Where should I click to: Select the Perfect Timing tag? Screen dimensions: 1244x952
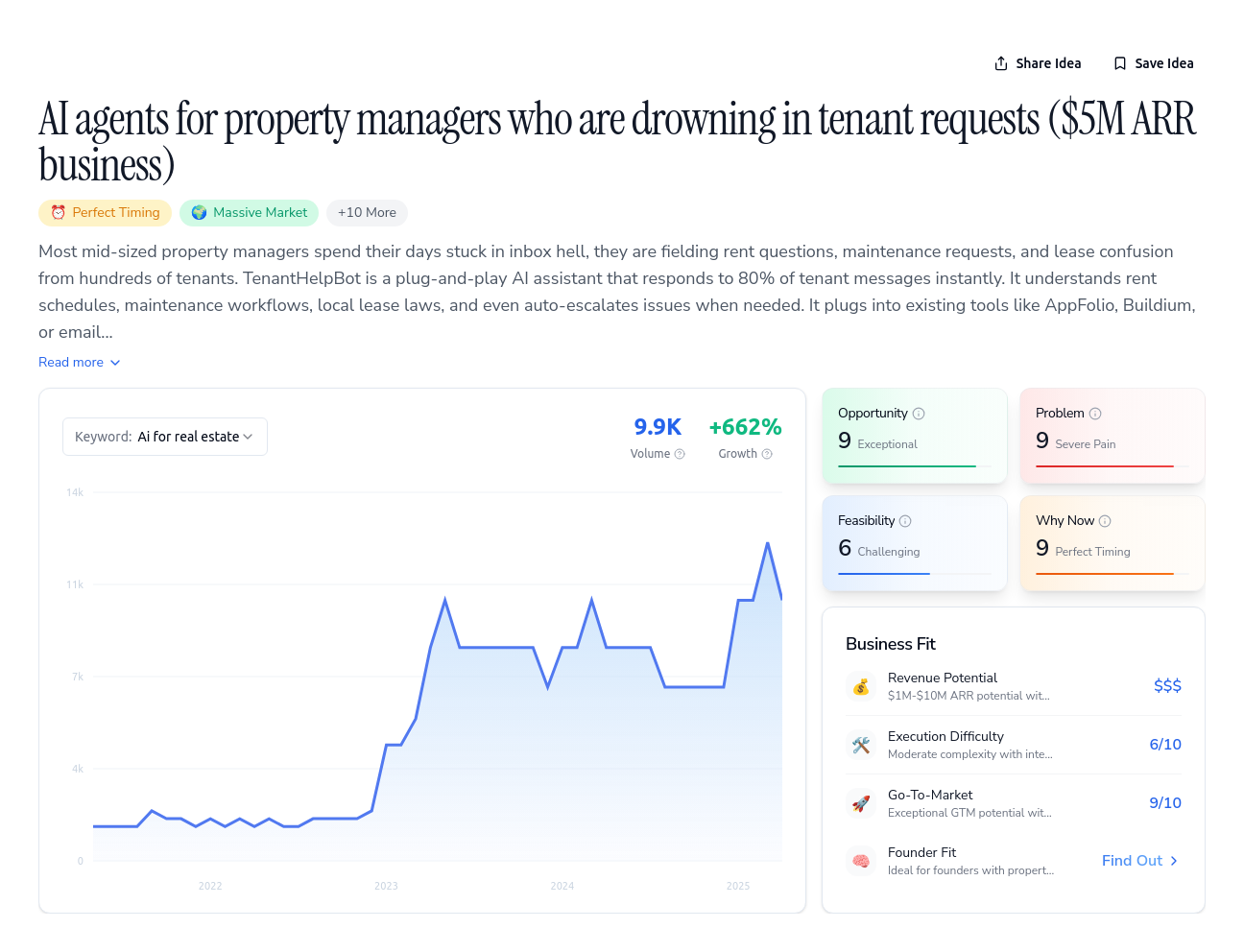(105, 213)
